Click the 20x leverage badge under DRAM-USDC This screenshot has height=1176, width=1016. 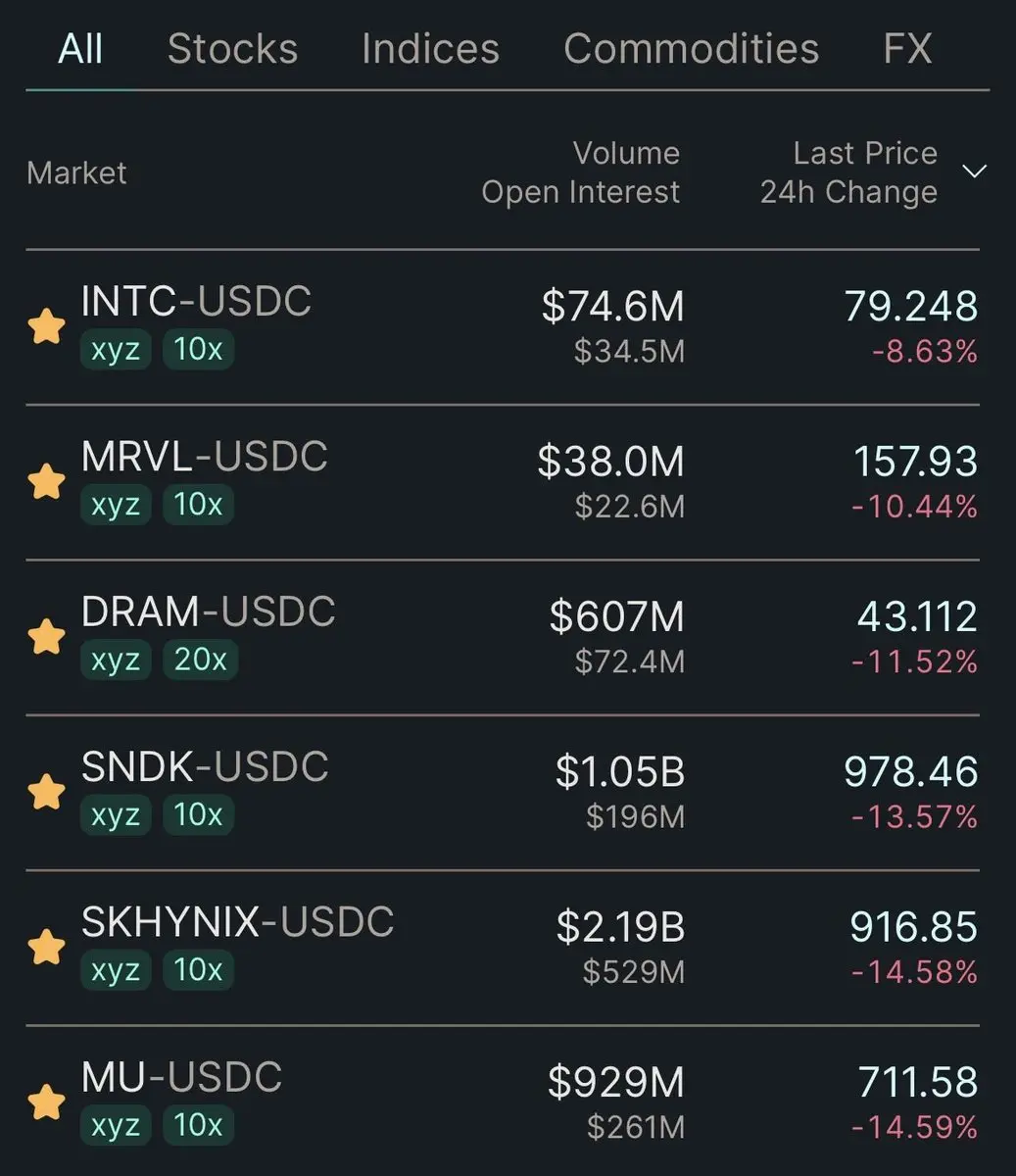point(200,660)
